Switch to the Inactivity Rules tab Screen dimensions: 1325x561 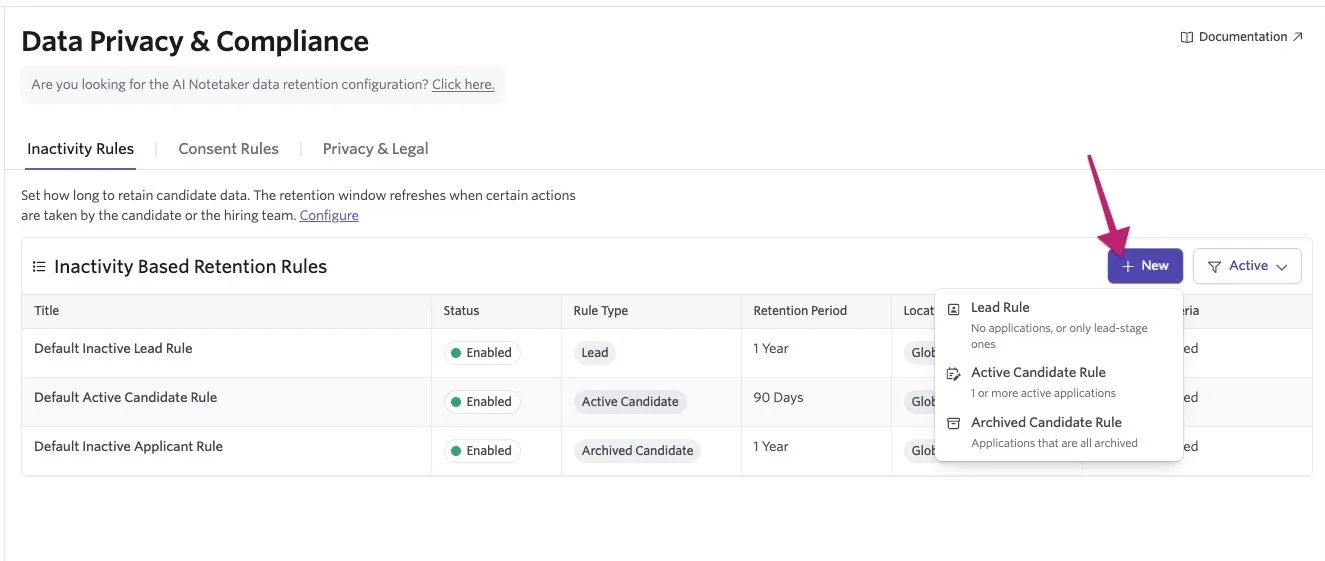pyautogui.click(x=80, y=149)
